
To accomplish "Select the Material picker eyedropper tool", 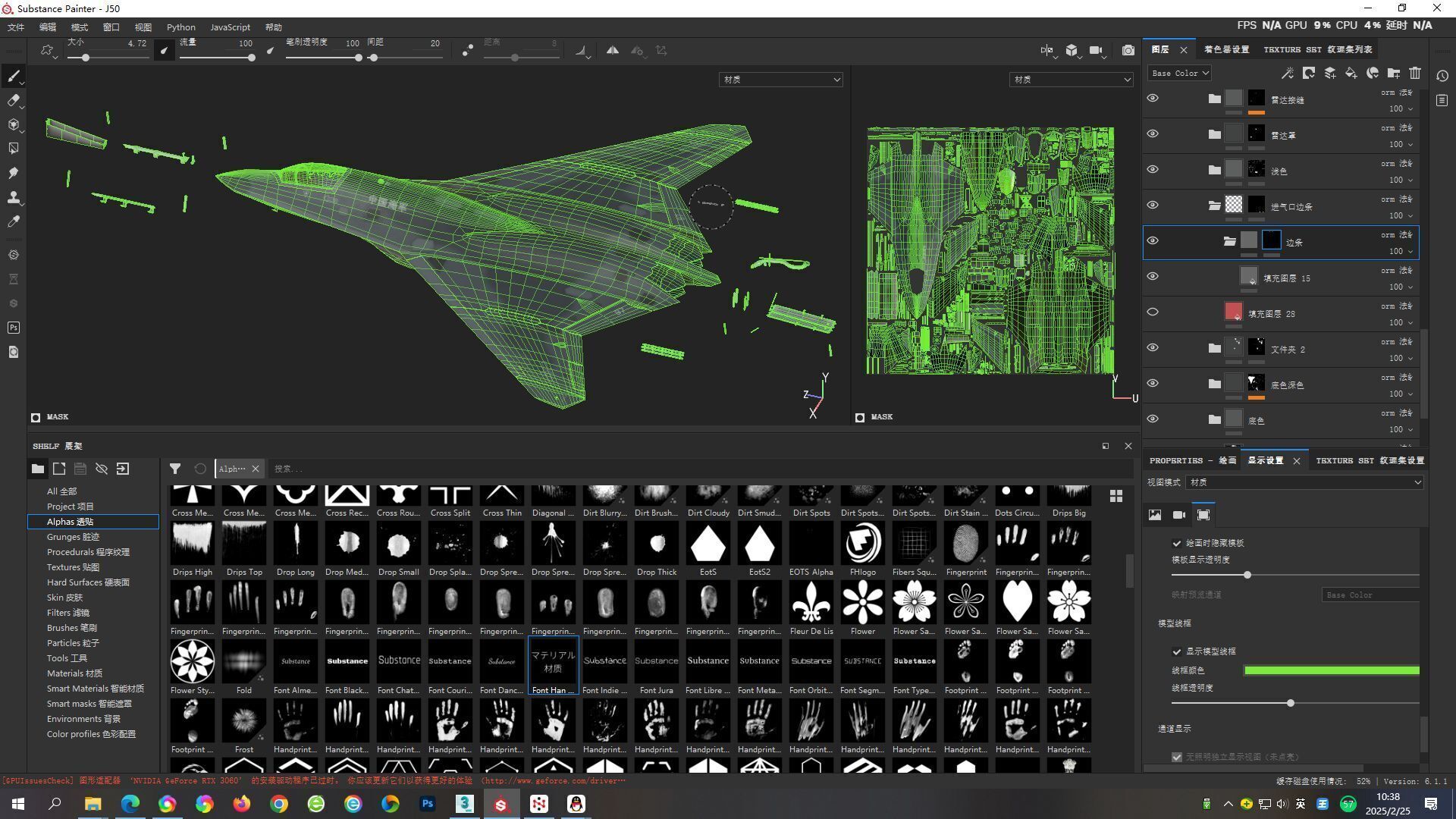I will (x=13, y=221).
